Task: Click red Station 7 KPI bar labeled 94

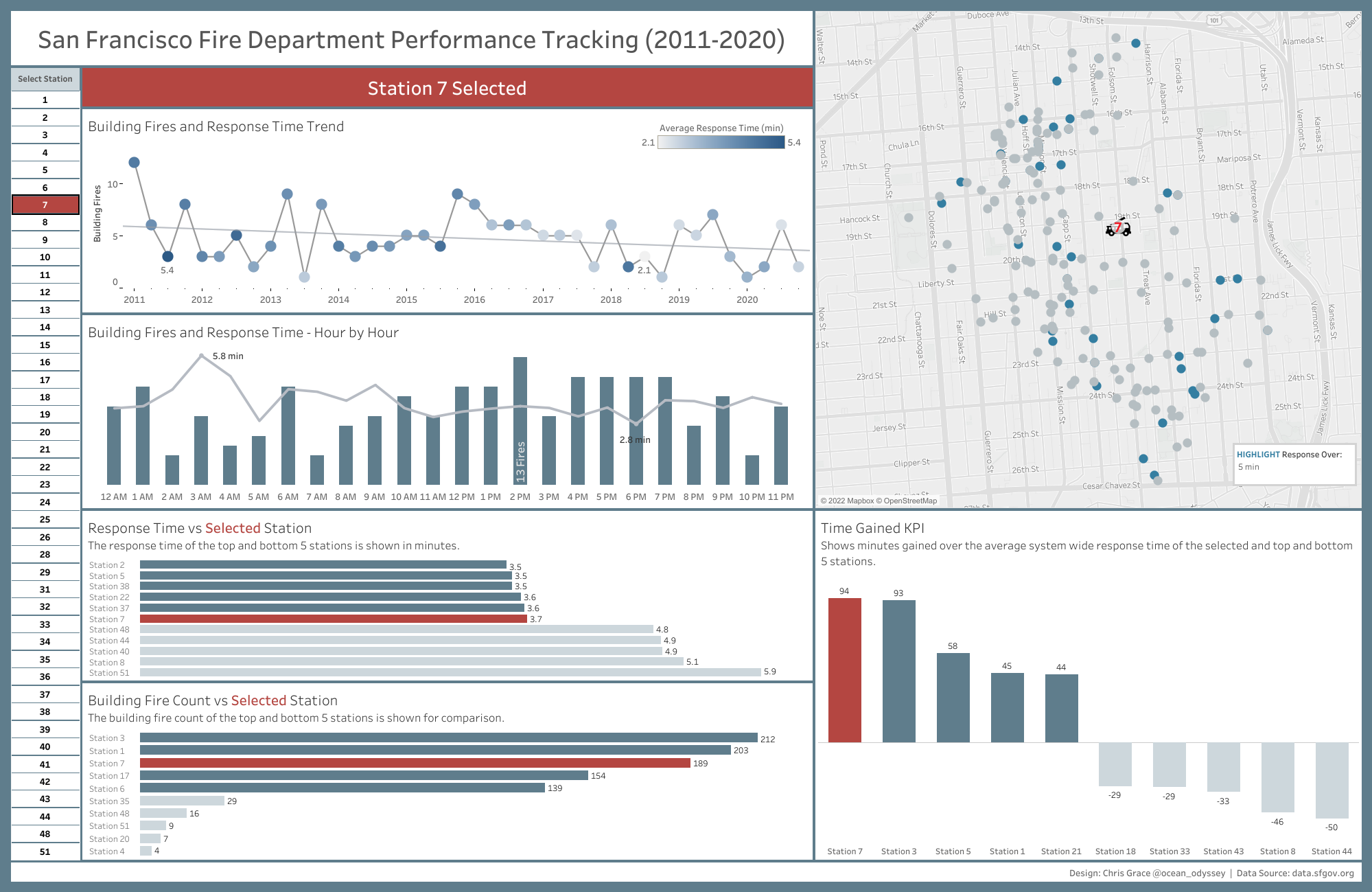Action: click(844, 670)
